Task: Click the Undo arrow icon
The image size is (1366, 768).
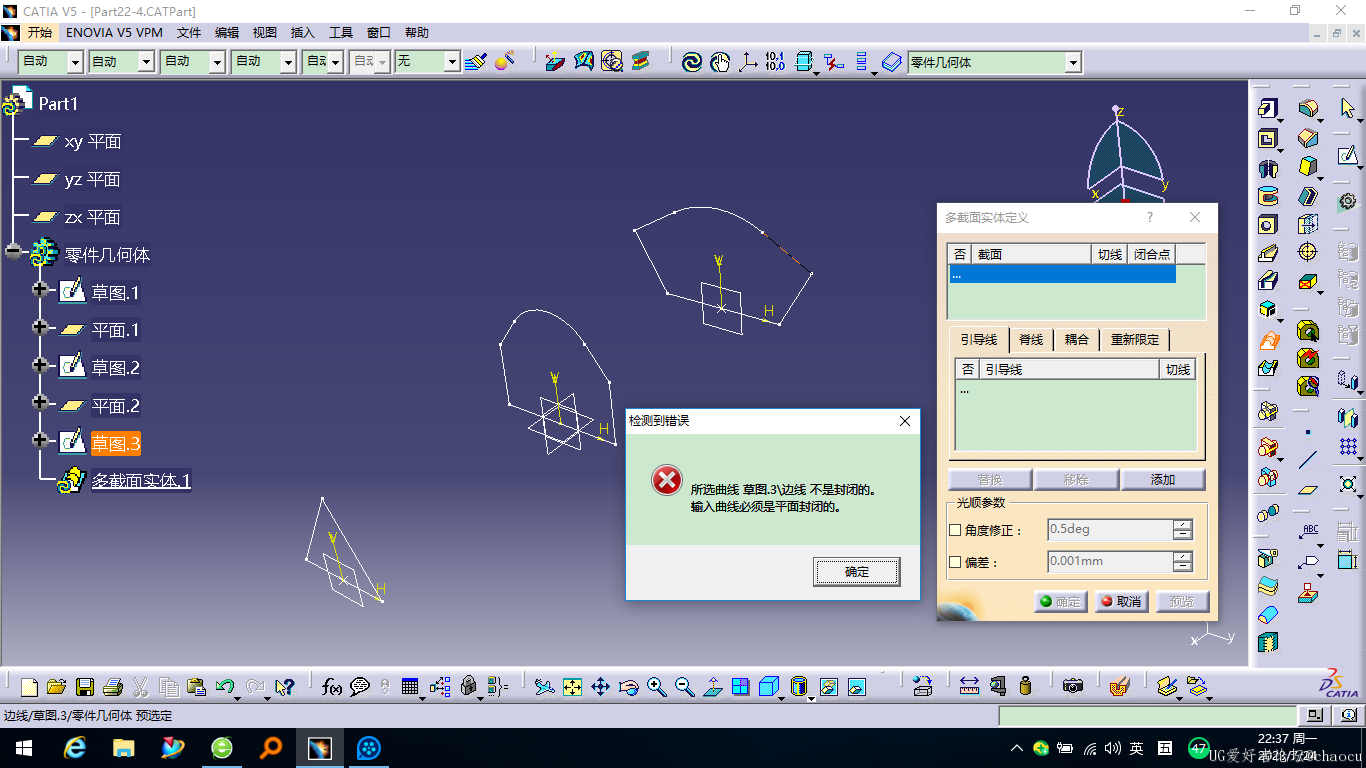Action: point(225,687)
